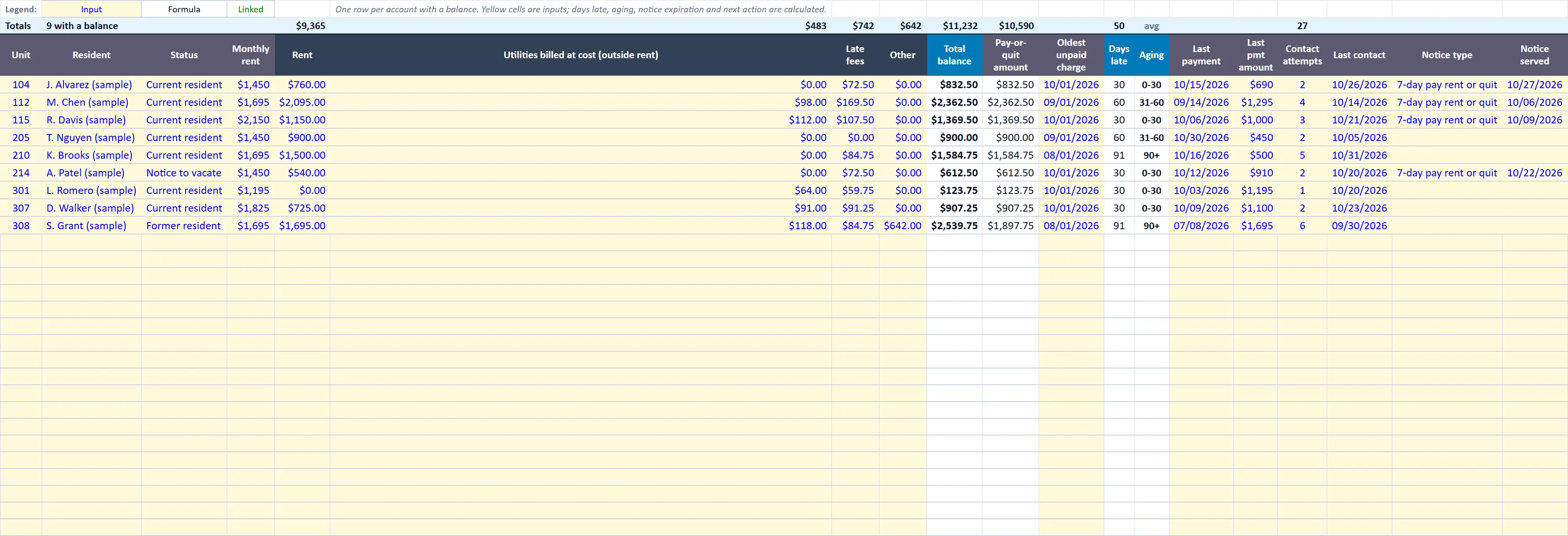This screenshot has height=536, width=1568.
Task: Select resident R. Davis (sample) cell
Action: pyautogui.click(x=91, y=120)
